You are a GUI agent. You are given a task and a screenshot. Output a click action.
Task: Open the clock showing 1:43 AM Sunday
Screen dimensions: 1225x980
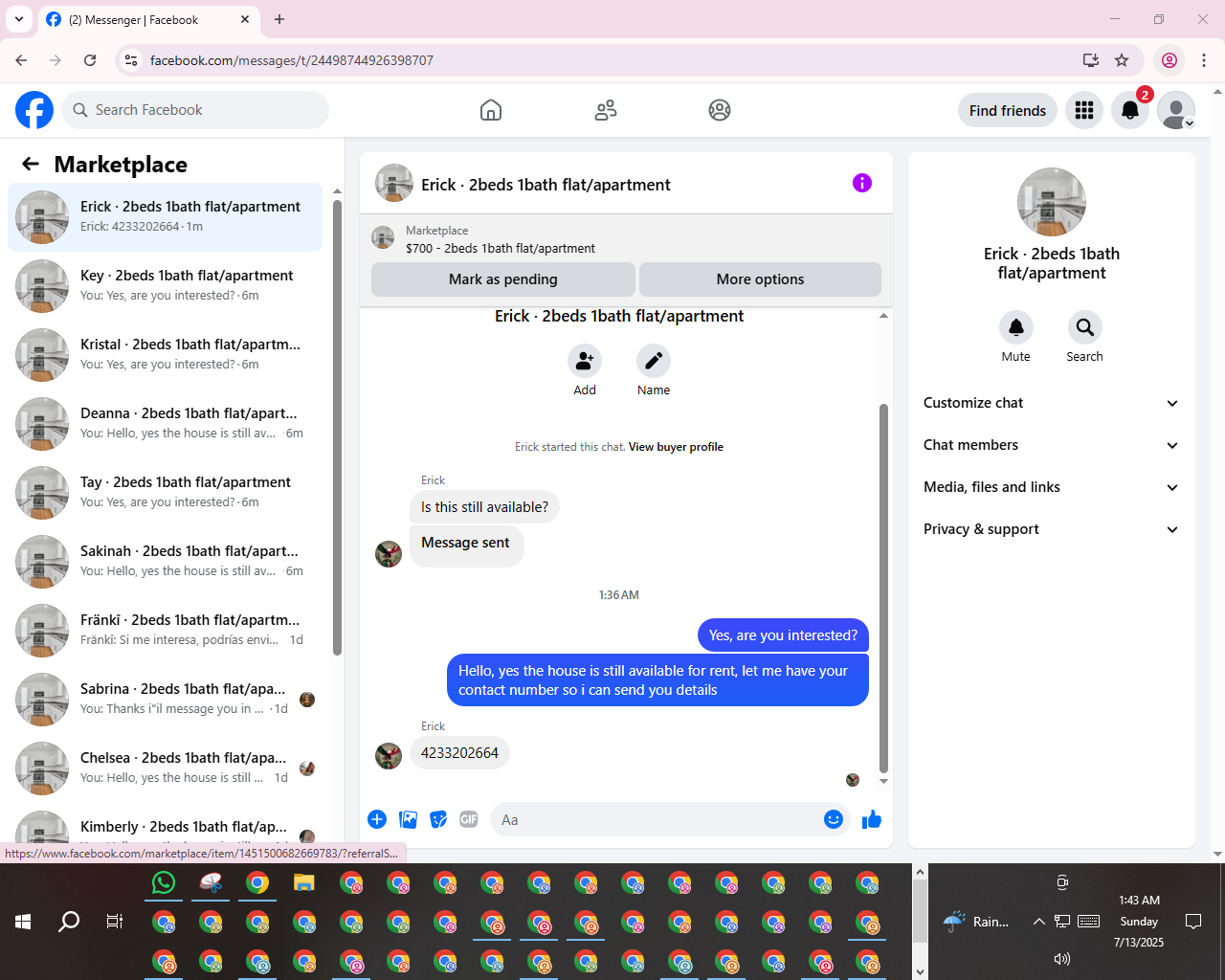(1139, 922)
